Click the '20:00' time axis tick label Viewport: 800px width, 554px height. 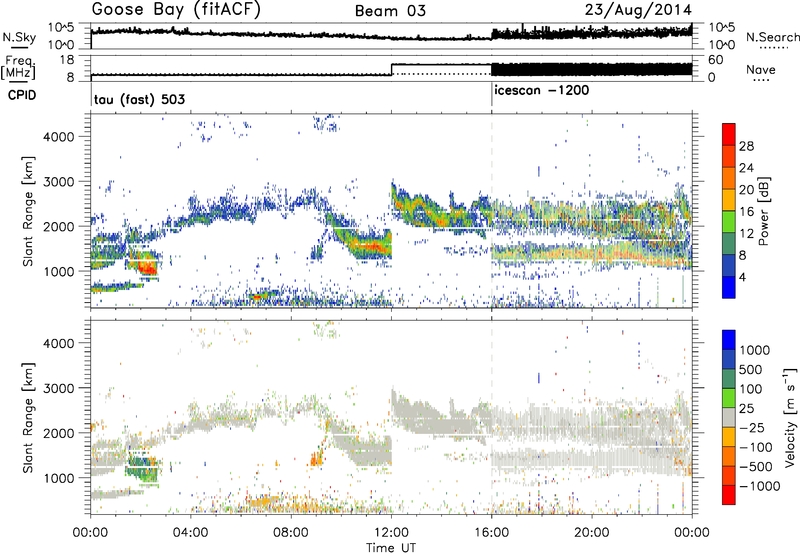[x=592, y=533]
